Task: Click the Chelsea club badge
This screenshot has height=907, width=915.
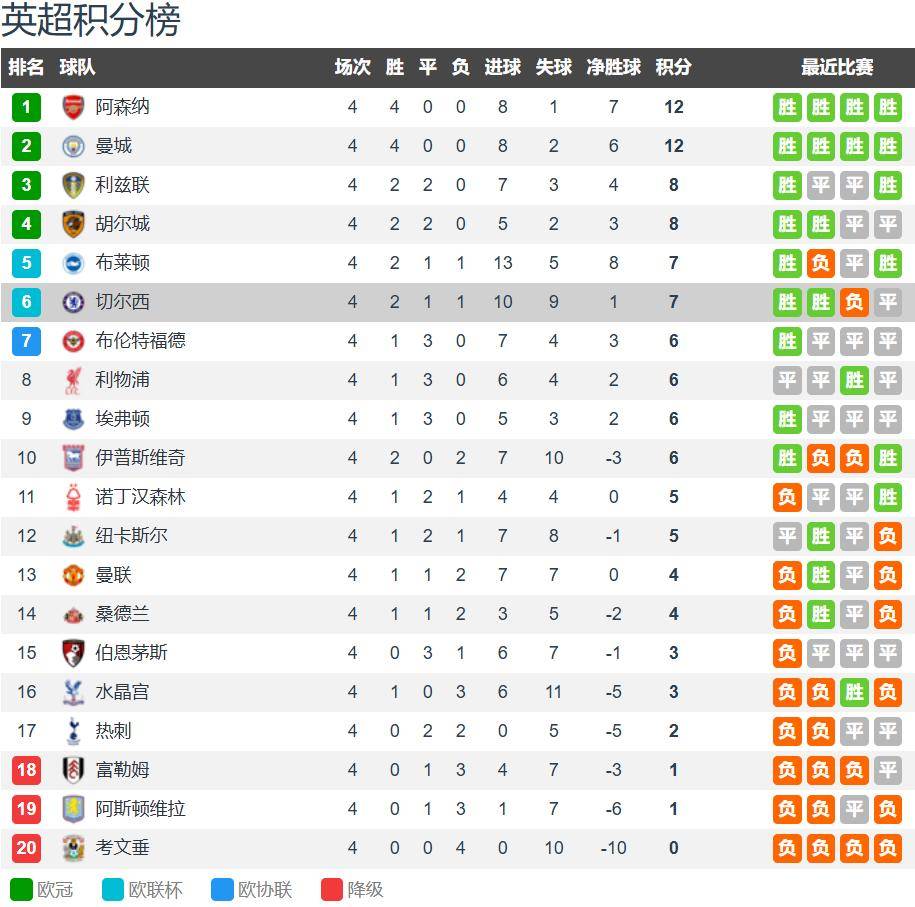Action: (73, 302)
